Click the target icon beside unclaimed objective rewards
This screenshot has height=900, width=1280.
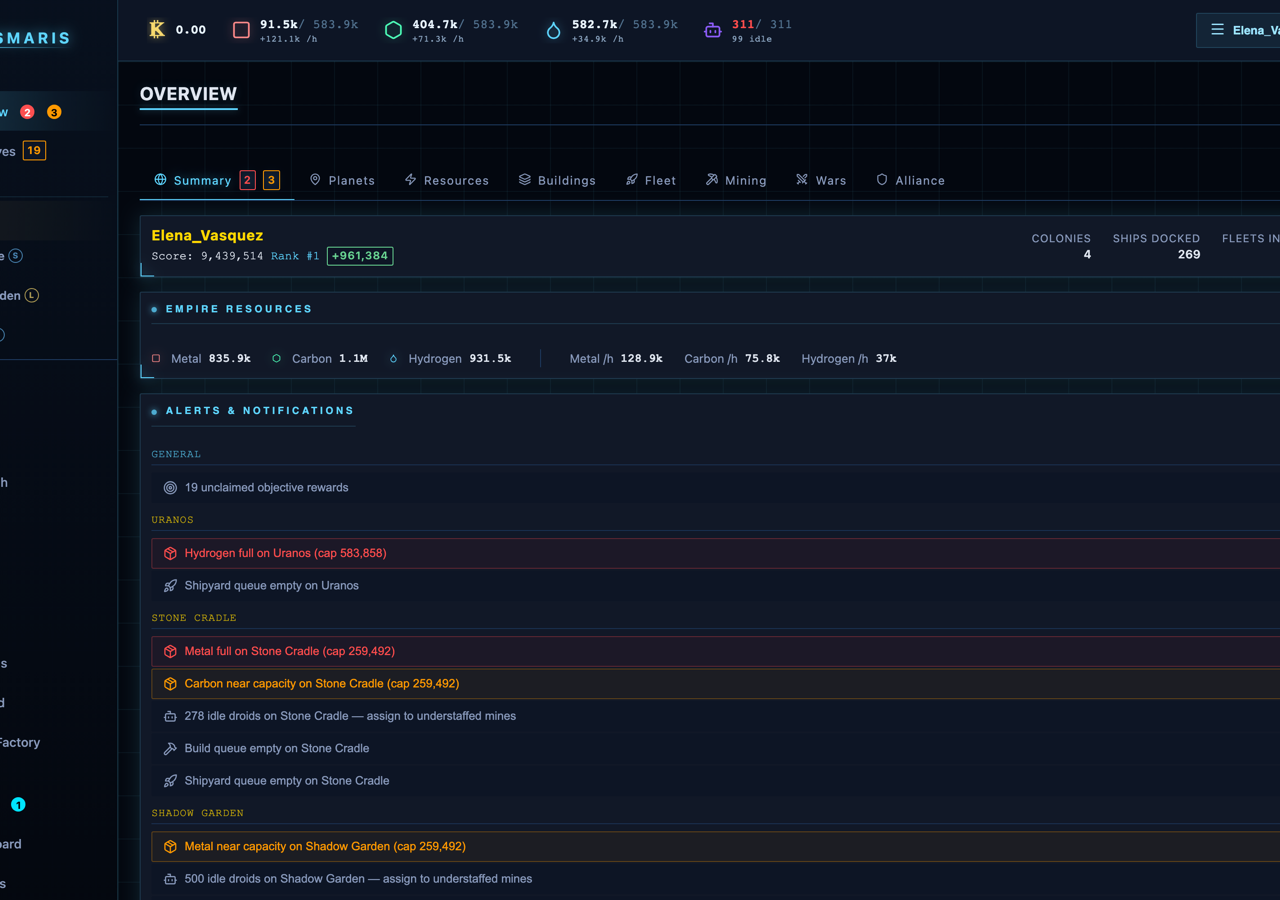[x=170, y=488]
